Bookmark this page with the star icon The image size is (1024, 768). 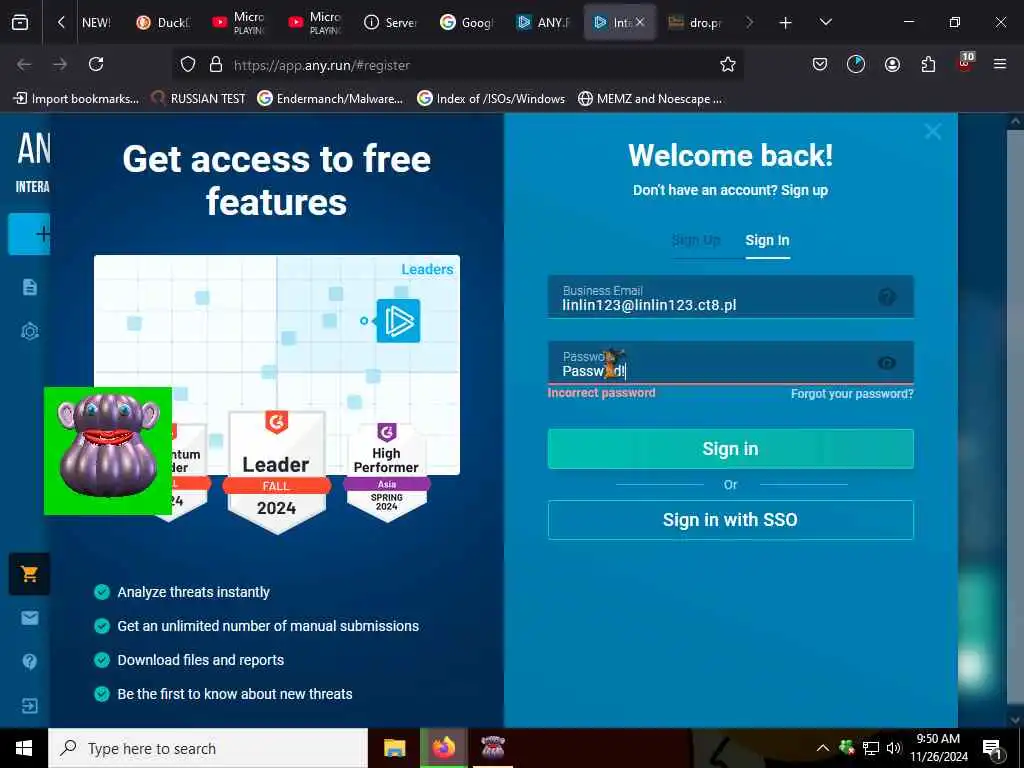pyautogui.click(x=728, y=64)
